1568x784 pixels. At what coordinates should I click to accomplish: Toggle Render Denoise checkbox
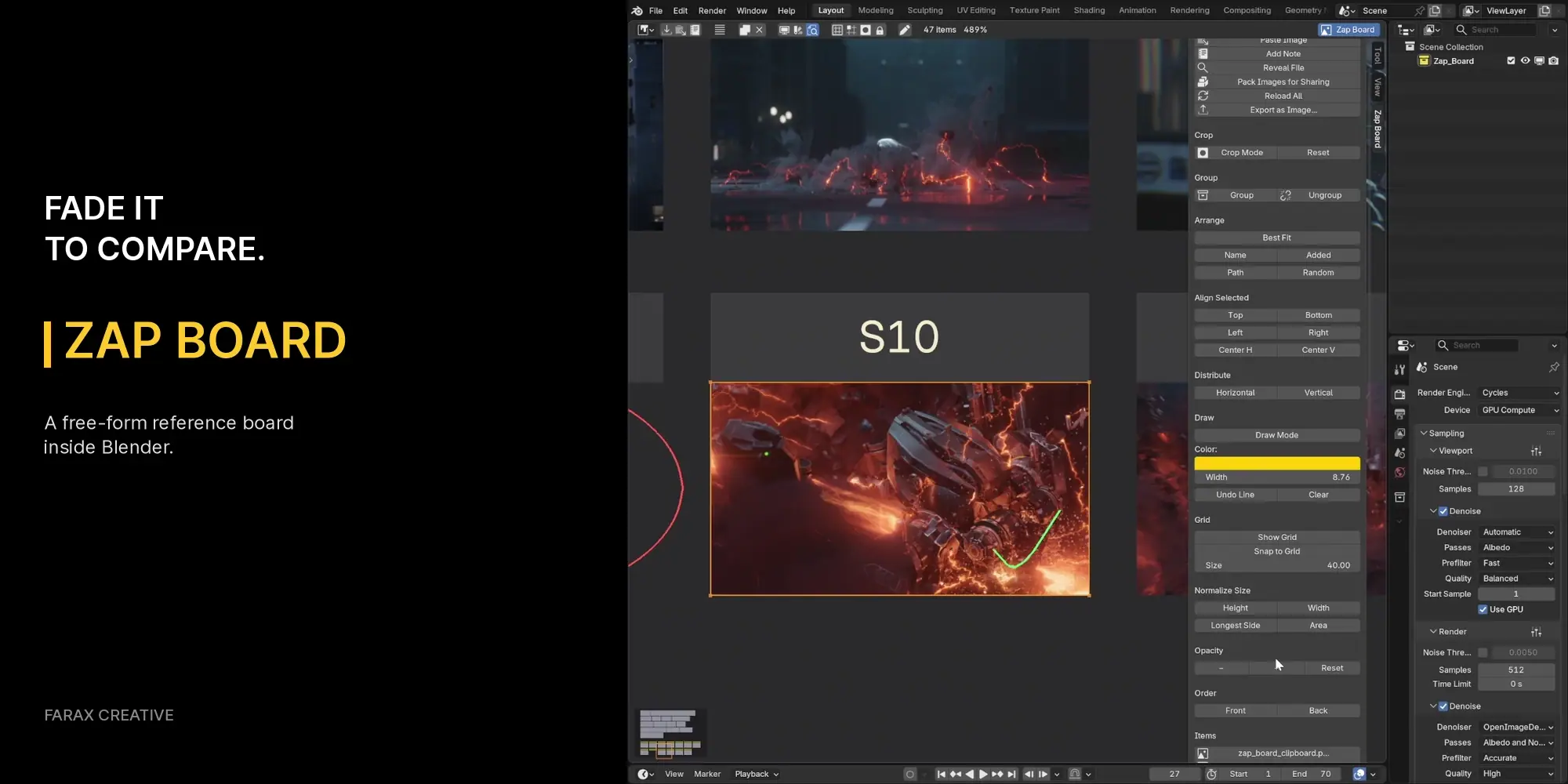[x=1443, y=706]
